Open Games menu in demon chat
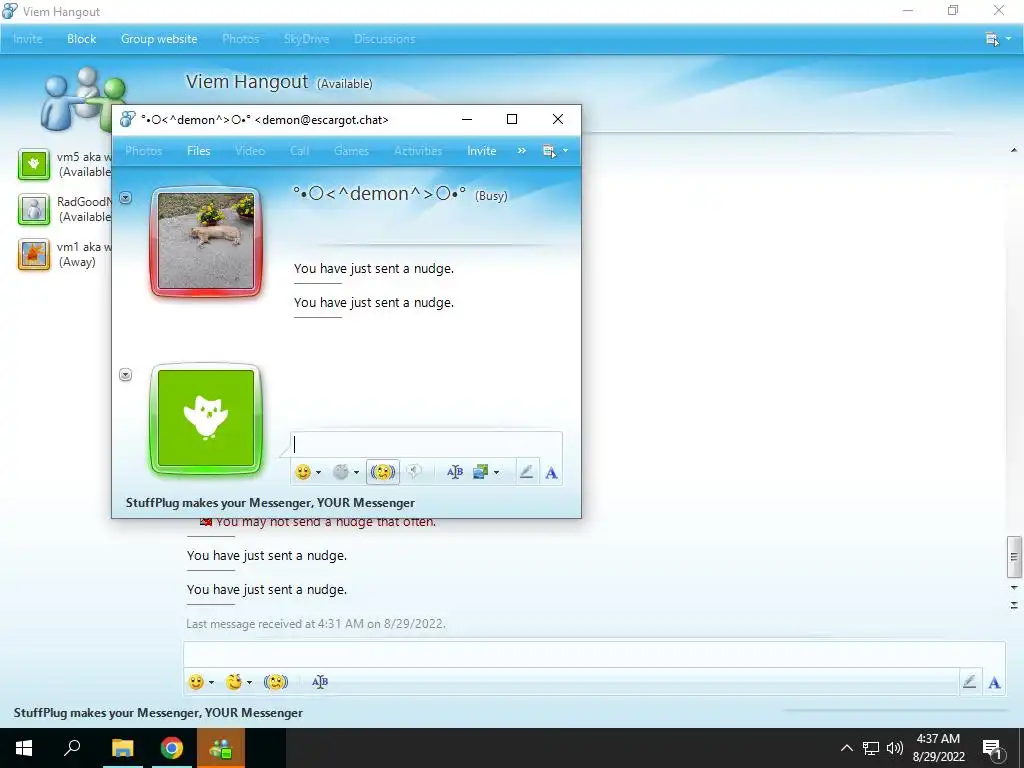Image resolution: width=1024 pixels, height=768 pixels. [x=351, y=151]
